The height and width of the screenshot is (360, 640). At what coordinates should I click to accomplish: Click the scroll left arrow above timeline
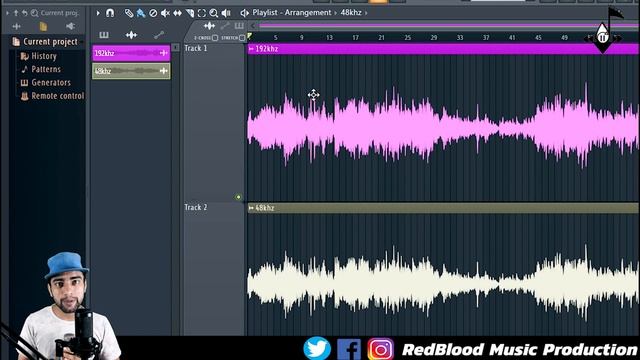[253, 26]
